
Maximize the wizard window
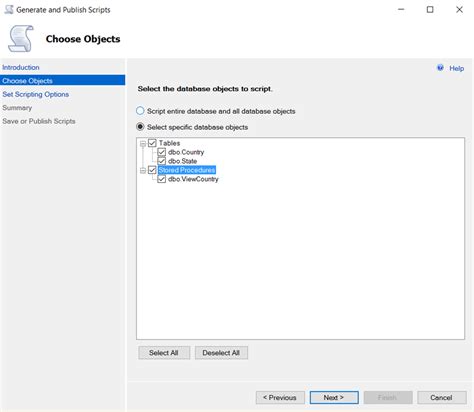pyautogui.click(x=430, y=10)
